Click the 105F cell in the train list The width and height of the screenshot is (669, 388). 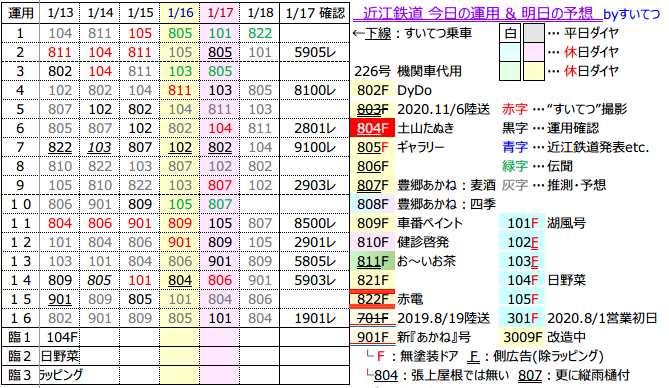coord(522,299)
